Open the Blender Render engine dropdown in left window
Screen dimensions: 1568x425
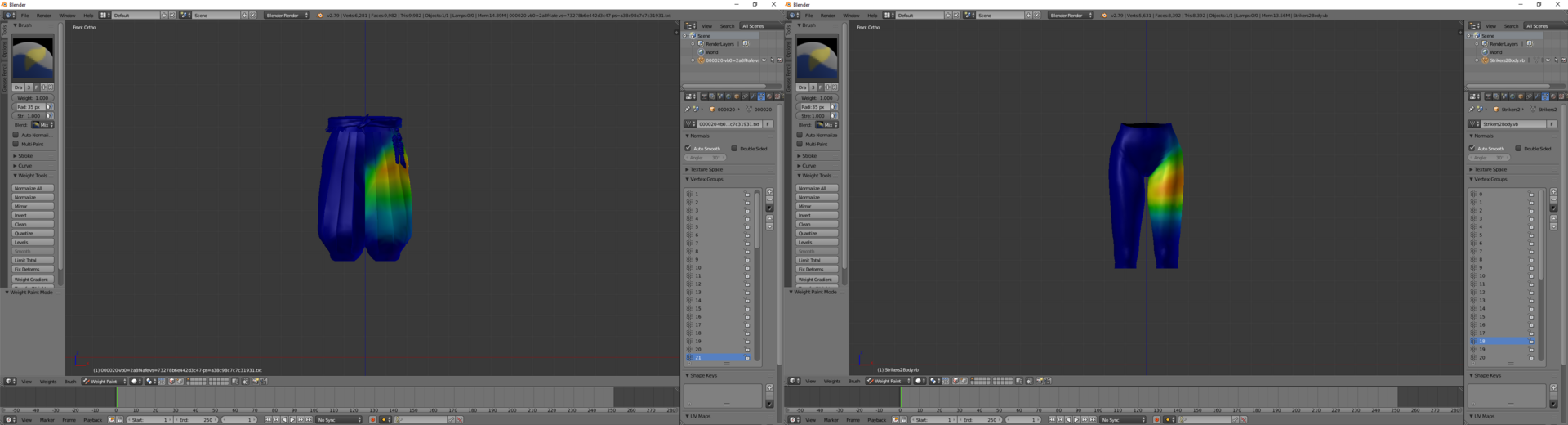pos(287,15)
